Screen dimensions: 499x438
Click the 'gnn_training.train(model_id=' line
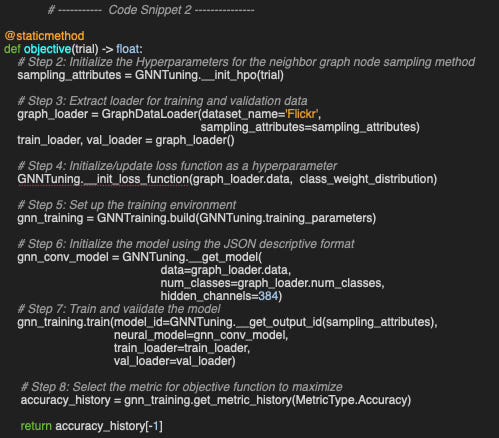click(227, 322)
